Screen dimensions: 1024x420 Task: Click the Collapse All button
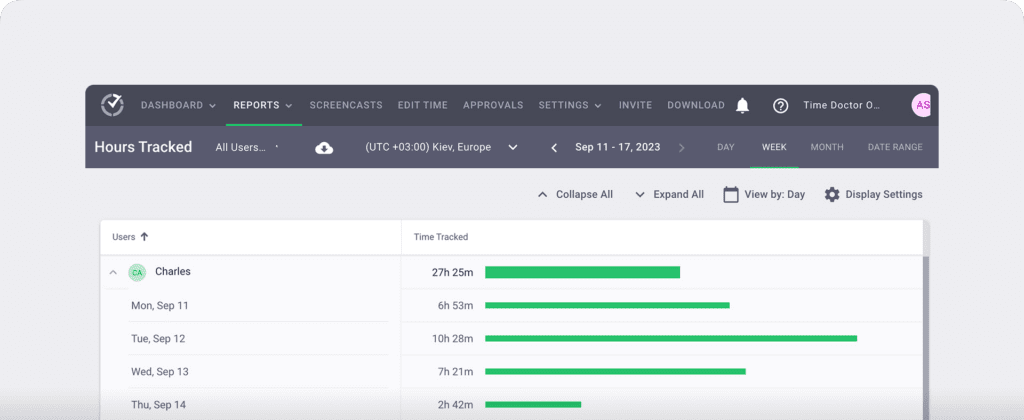click(x=575, y=194)
